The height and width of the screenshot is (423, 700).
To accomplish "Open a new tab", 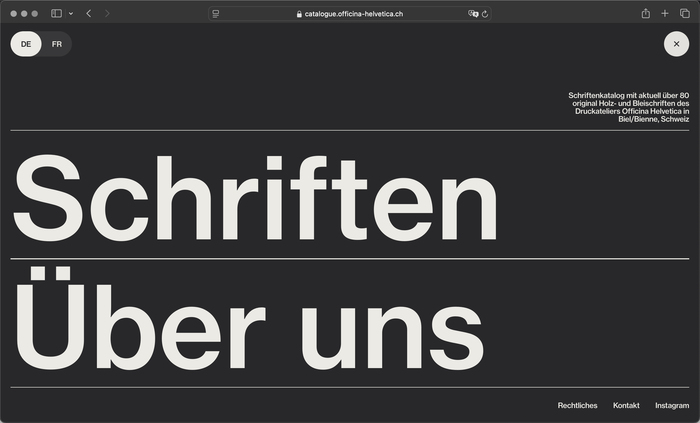I will 665,14.
